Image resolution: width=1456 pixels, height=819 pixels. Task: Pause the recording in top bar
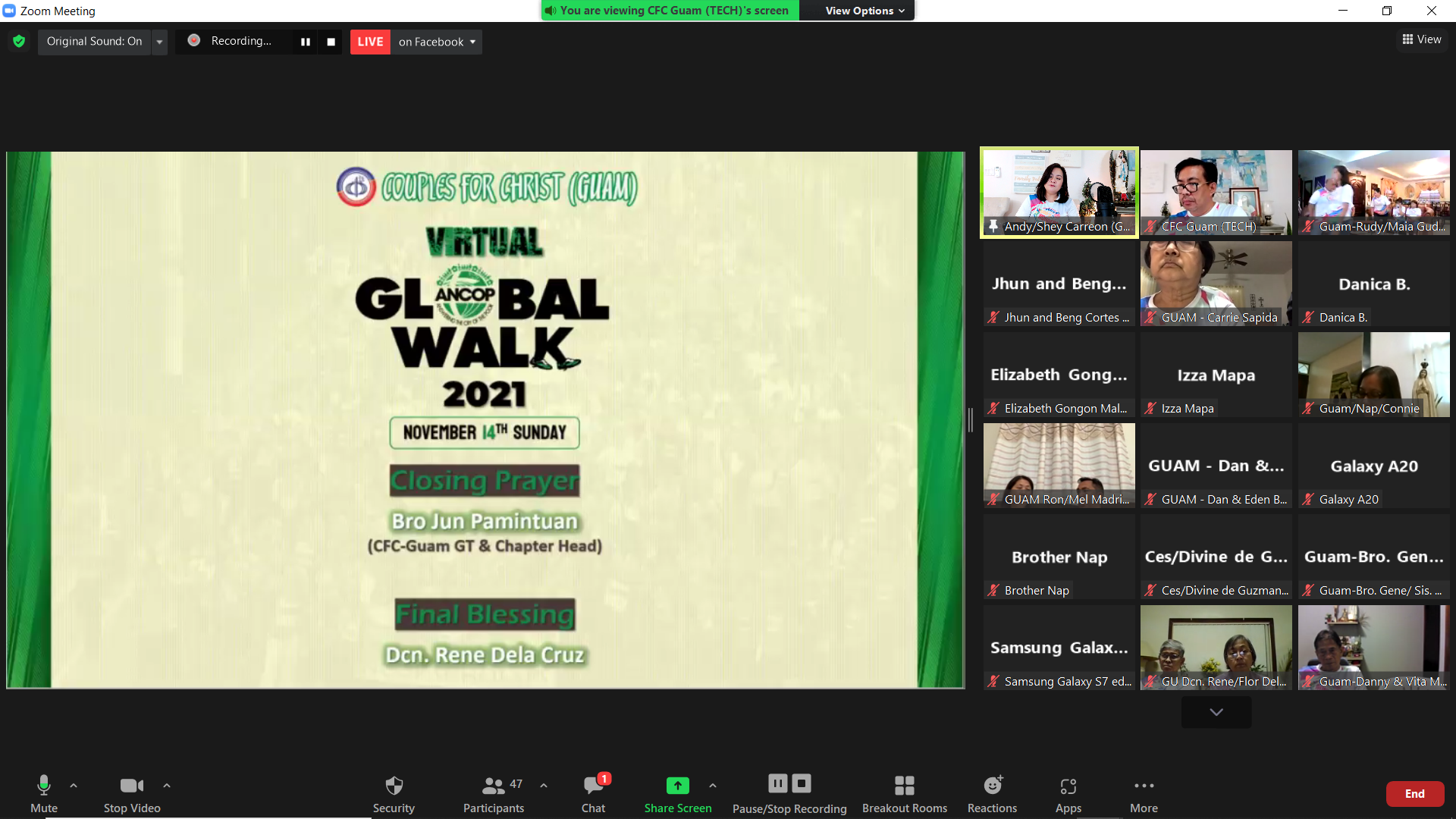(x=306, y=42)
